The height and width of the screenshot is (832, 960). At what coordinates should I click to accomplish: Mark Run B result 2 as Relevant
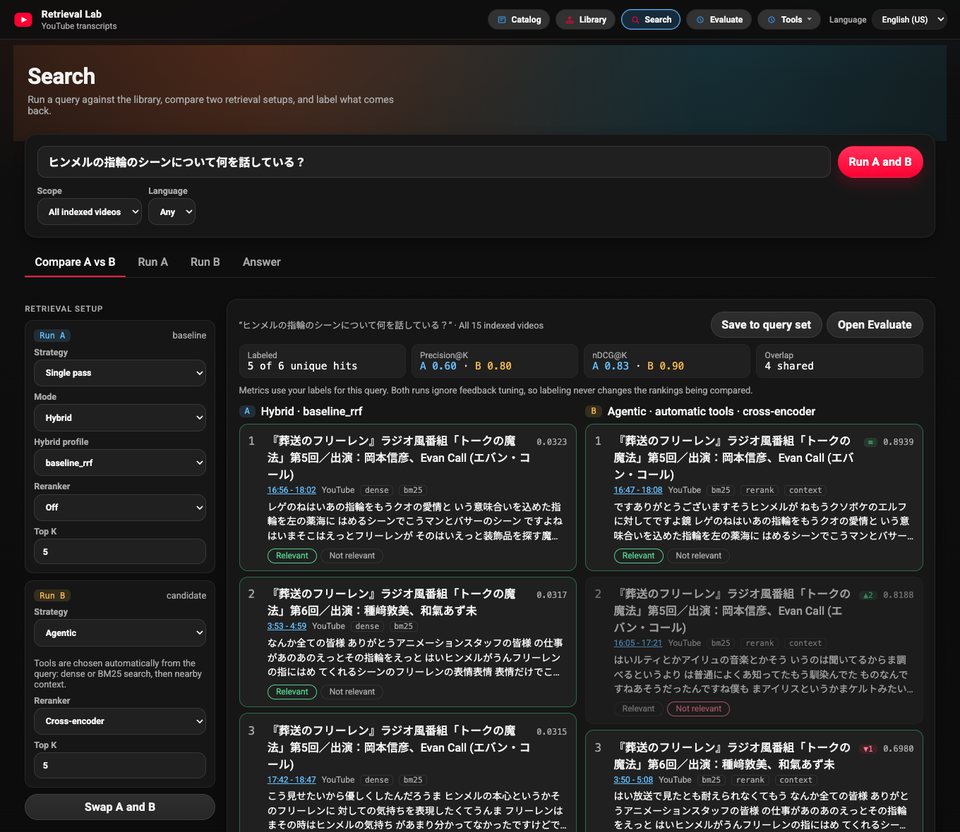click(x=639, y=708)
